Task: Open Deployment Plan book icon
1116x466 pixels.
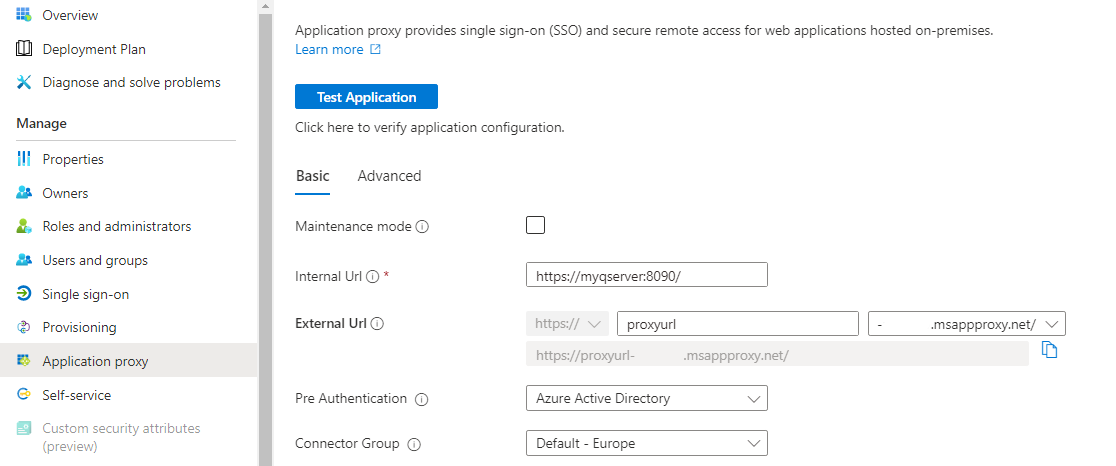Action: pos(25,49)
